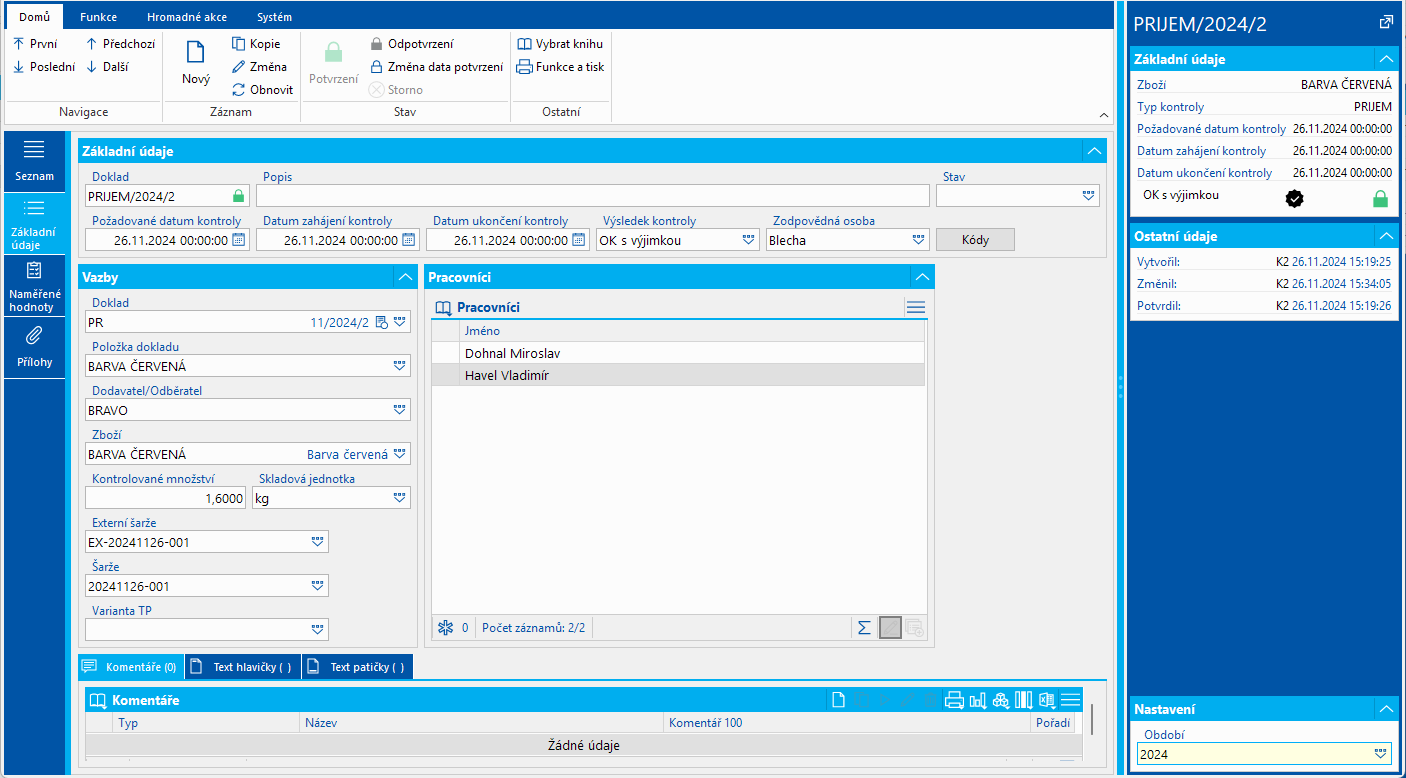Open the Systém ribbon tab
The width and height of the screenshot is (1406, 778).
[x=274, y=17]
